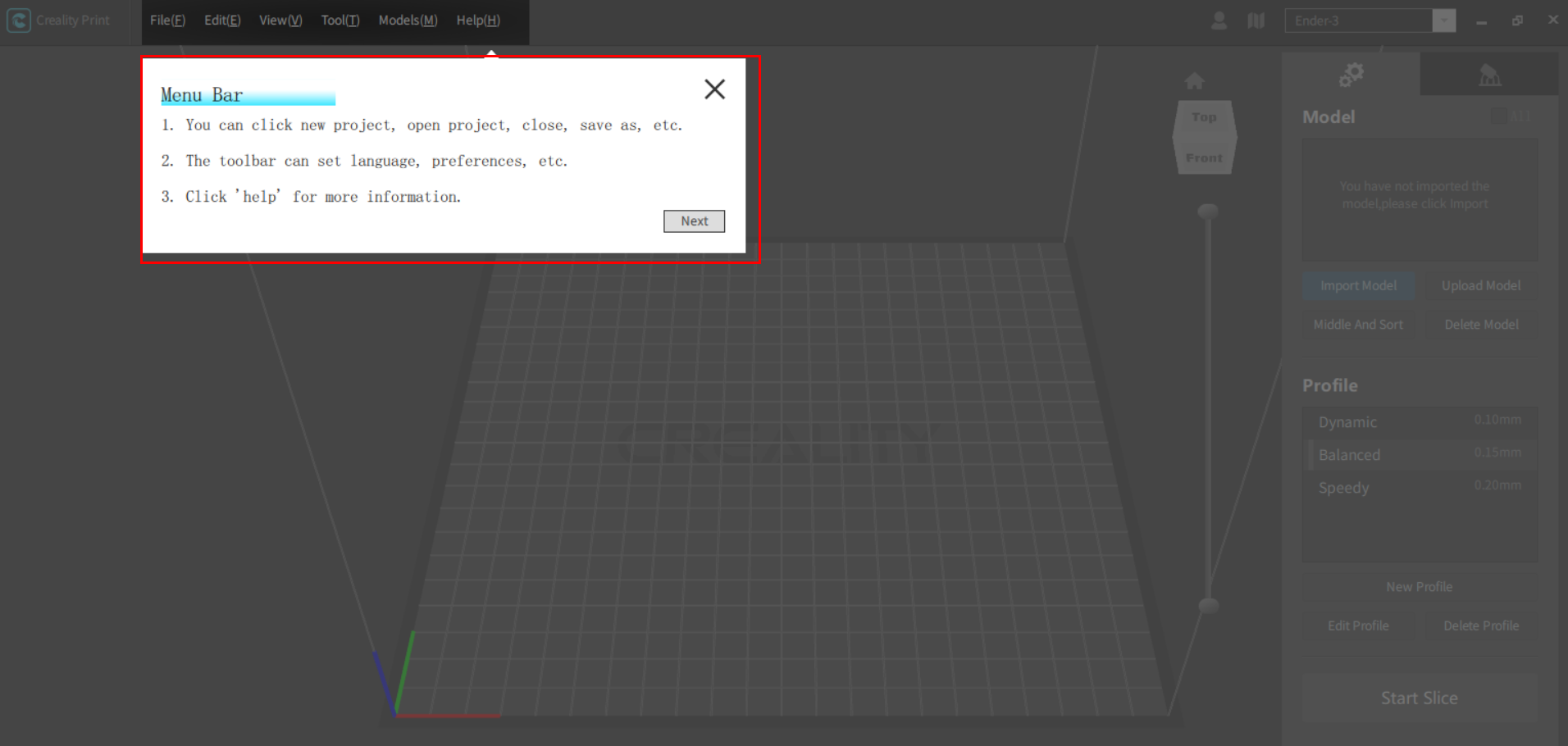
Task: Click the user account icon
Action: pos(1219,20)
